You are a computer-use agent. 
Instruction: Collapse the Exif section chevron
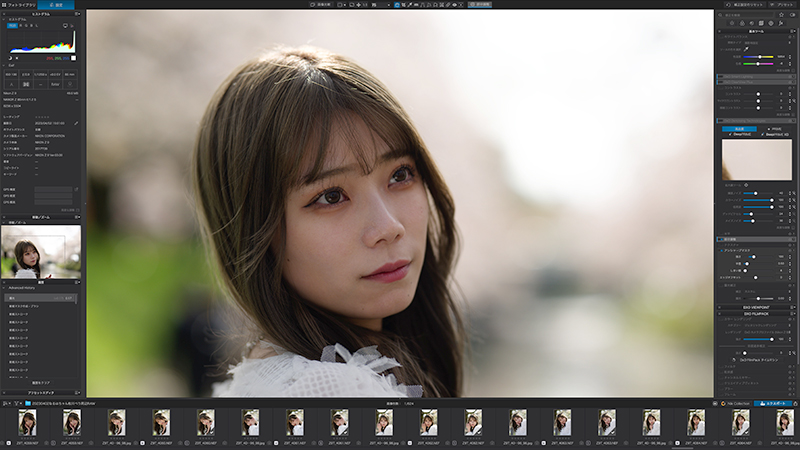coord(4,65)
